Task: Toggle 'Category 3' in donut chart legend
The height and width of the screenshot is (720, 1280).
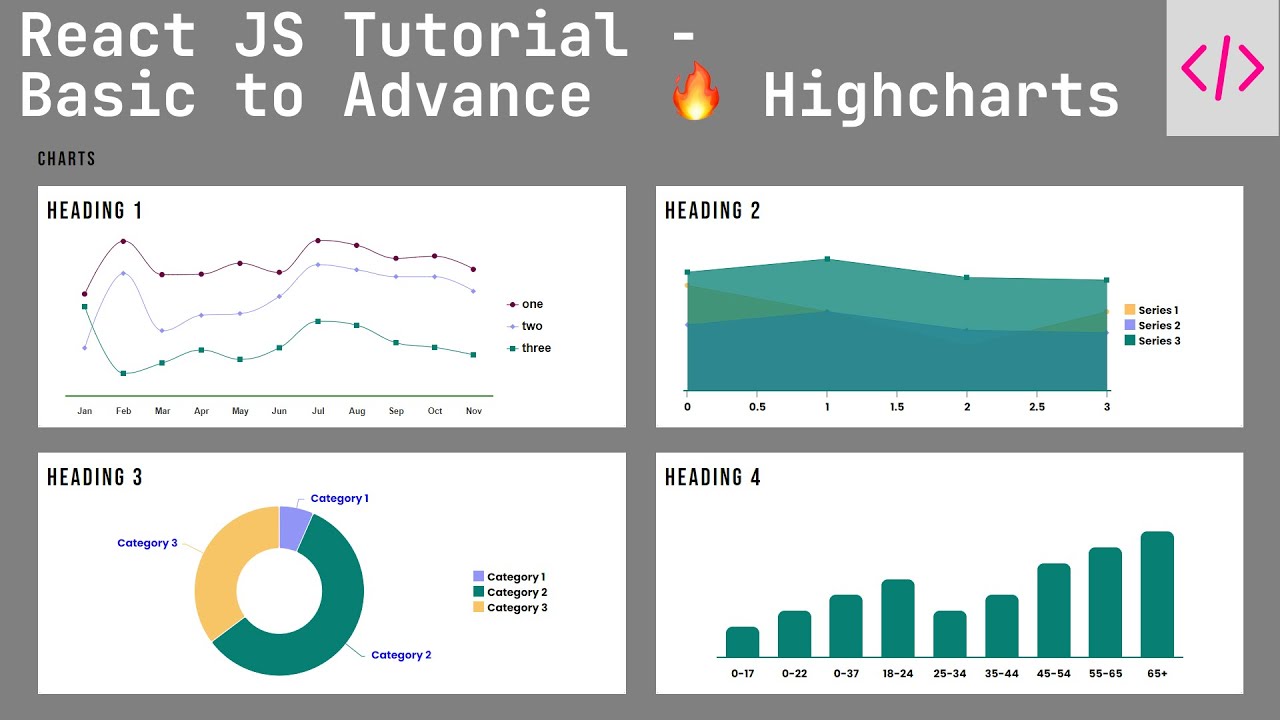Action: pos(510,607)
